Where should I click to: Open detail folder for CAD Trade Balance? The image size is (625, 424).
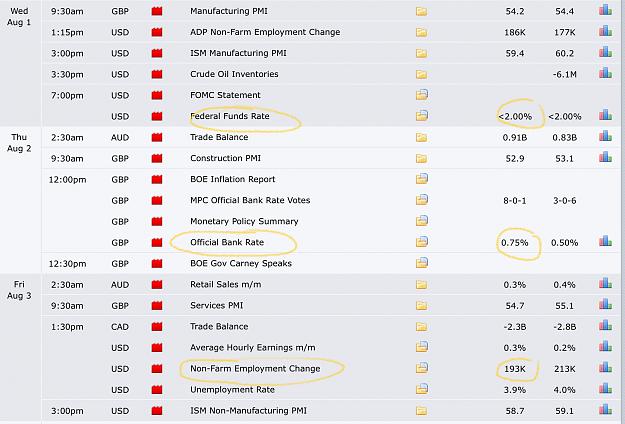click(421, 327)
